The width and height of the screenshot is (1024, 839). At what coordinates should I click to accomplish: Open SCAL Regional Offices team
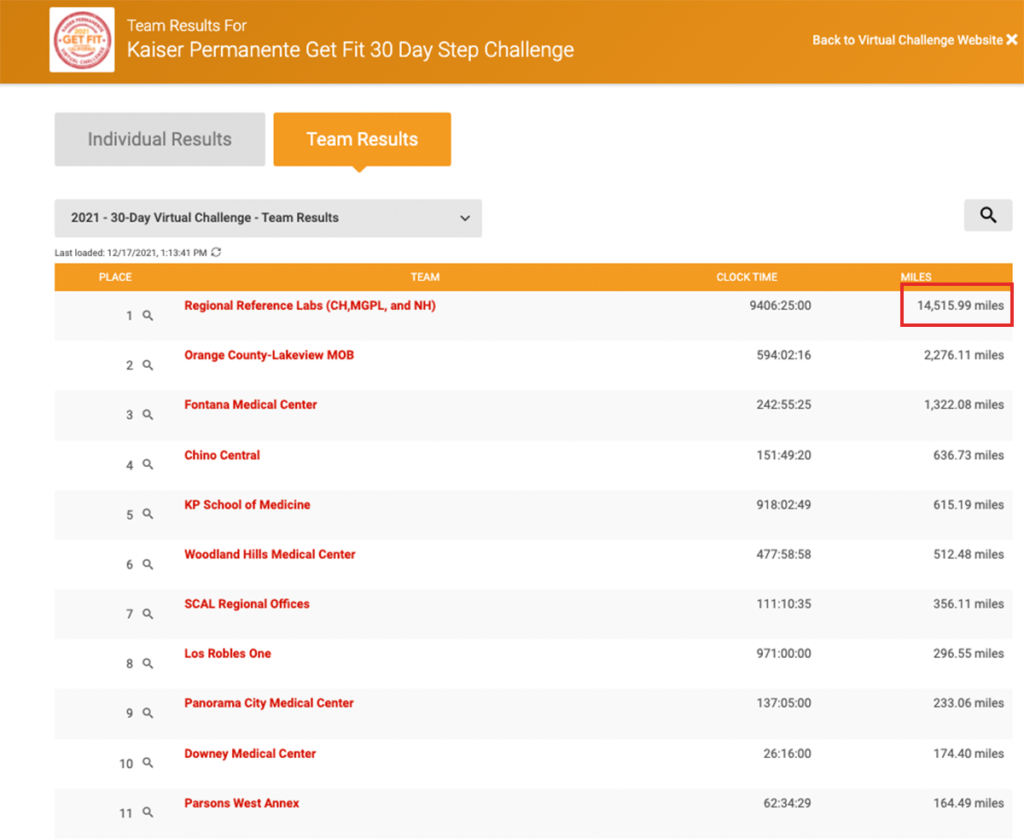247,604
